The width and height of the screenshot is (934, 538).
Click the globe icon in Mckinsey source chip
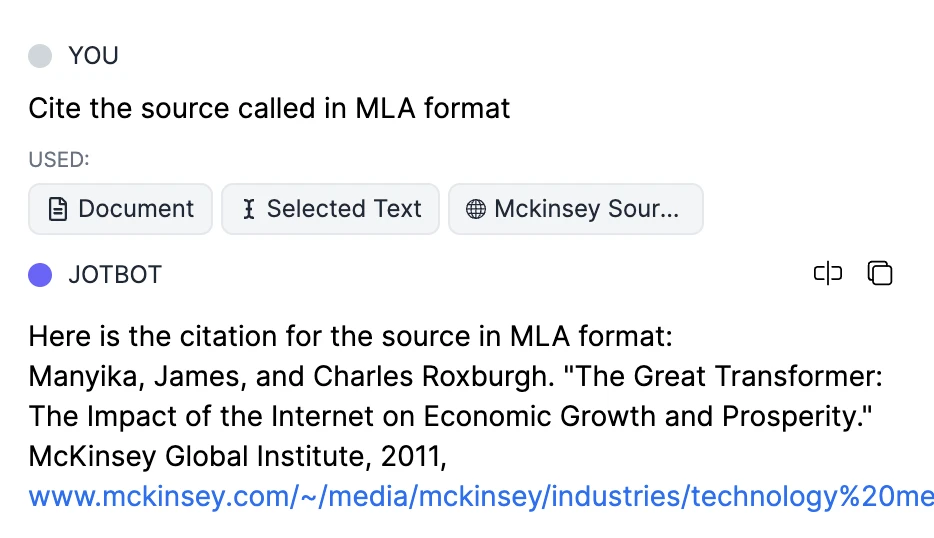(x=475, y=209)
